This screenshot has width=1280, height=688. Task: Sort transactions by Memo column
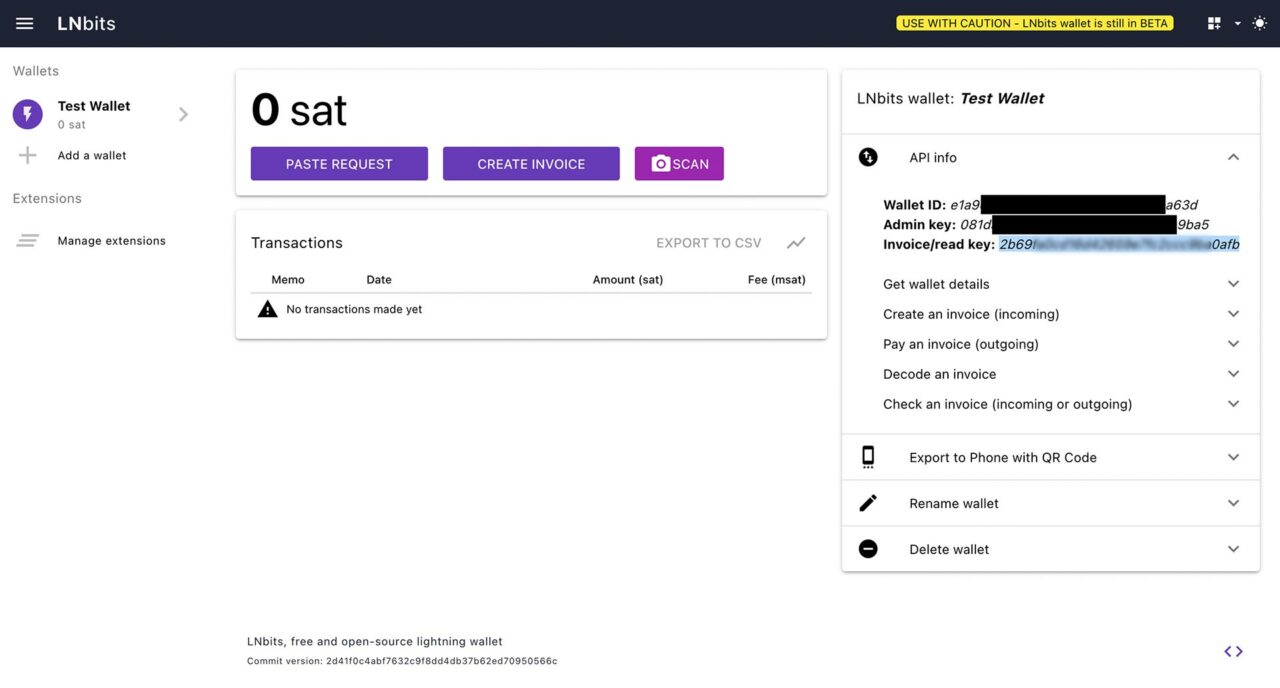tap(288, 279)
